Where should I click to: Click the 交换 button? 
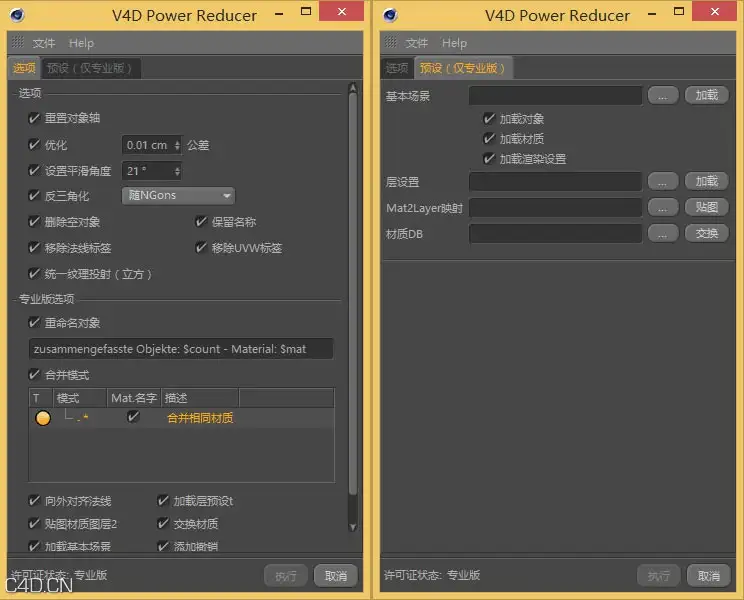pos(707,233)
